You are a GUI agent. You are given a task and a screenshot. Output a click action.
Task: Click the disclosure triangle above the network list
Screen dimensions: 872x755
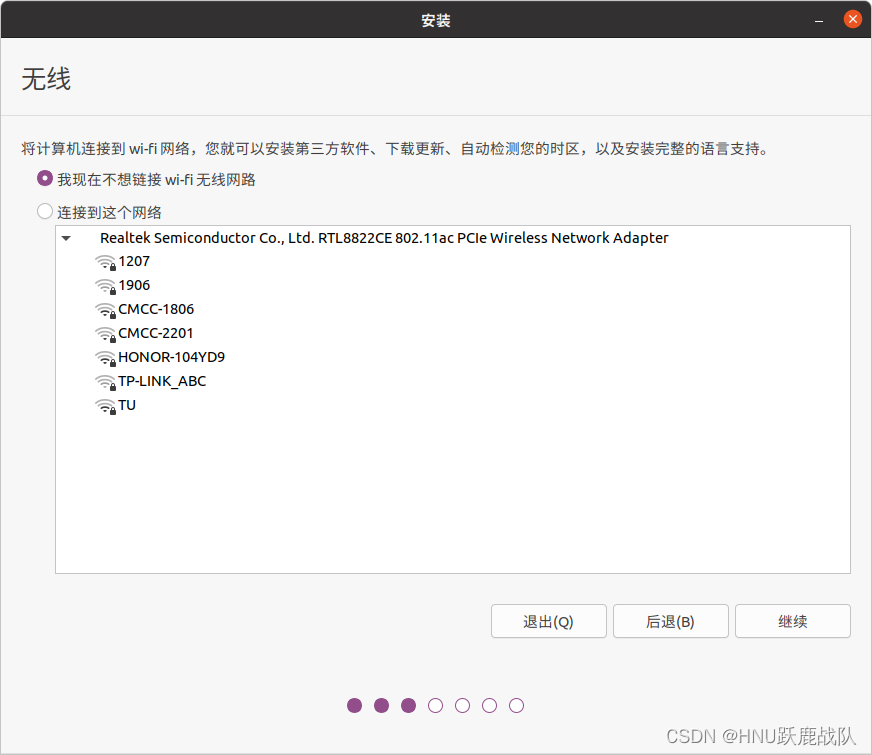click(66, 238)
